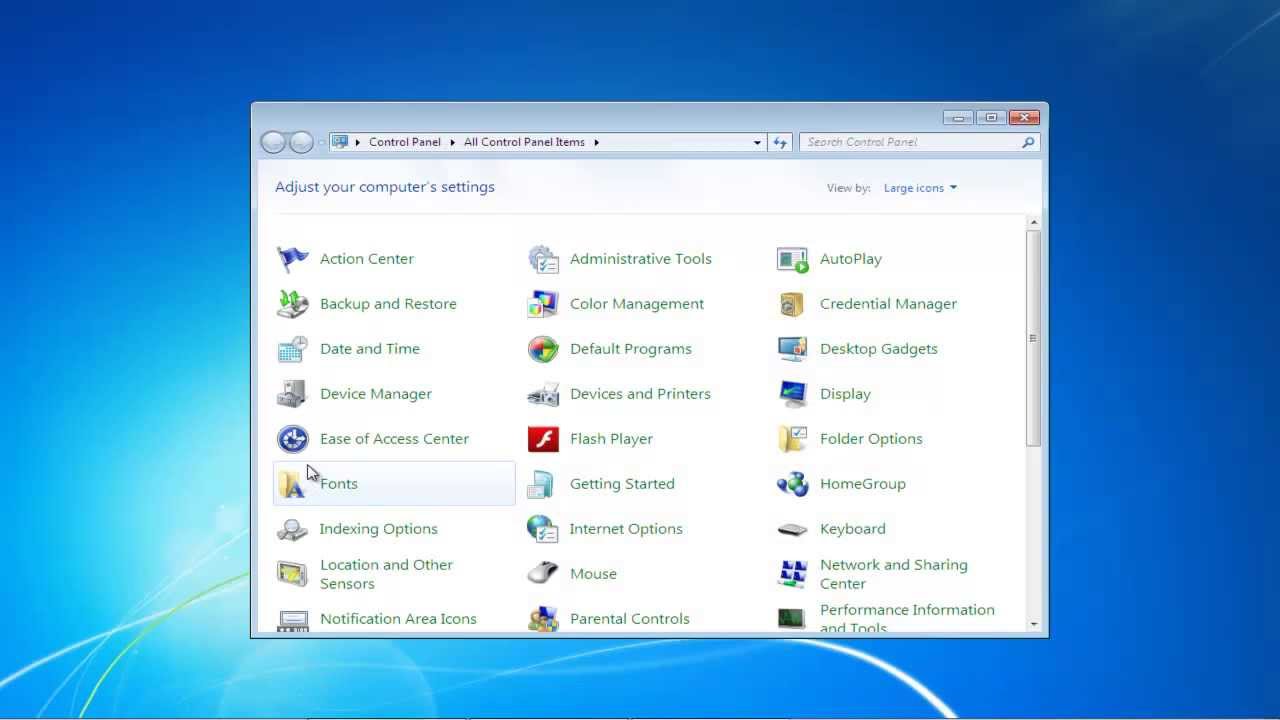
Task: Open the Action Center link
Action: (x=367, y=259)
